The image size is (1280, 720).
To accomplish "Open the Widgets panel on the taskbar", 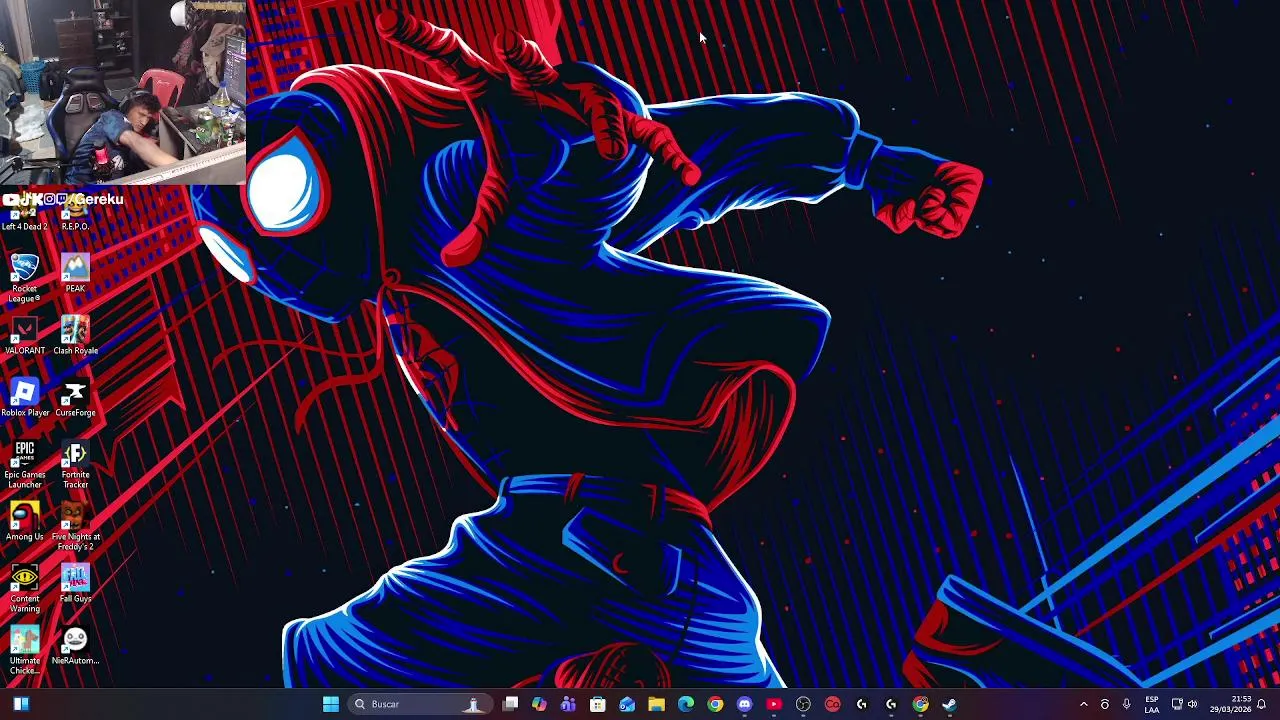I will point(21,704).
